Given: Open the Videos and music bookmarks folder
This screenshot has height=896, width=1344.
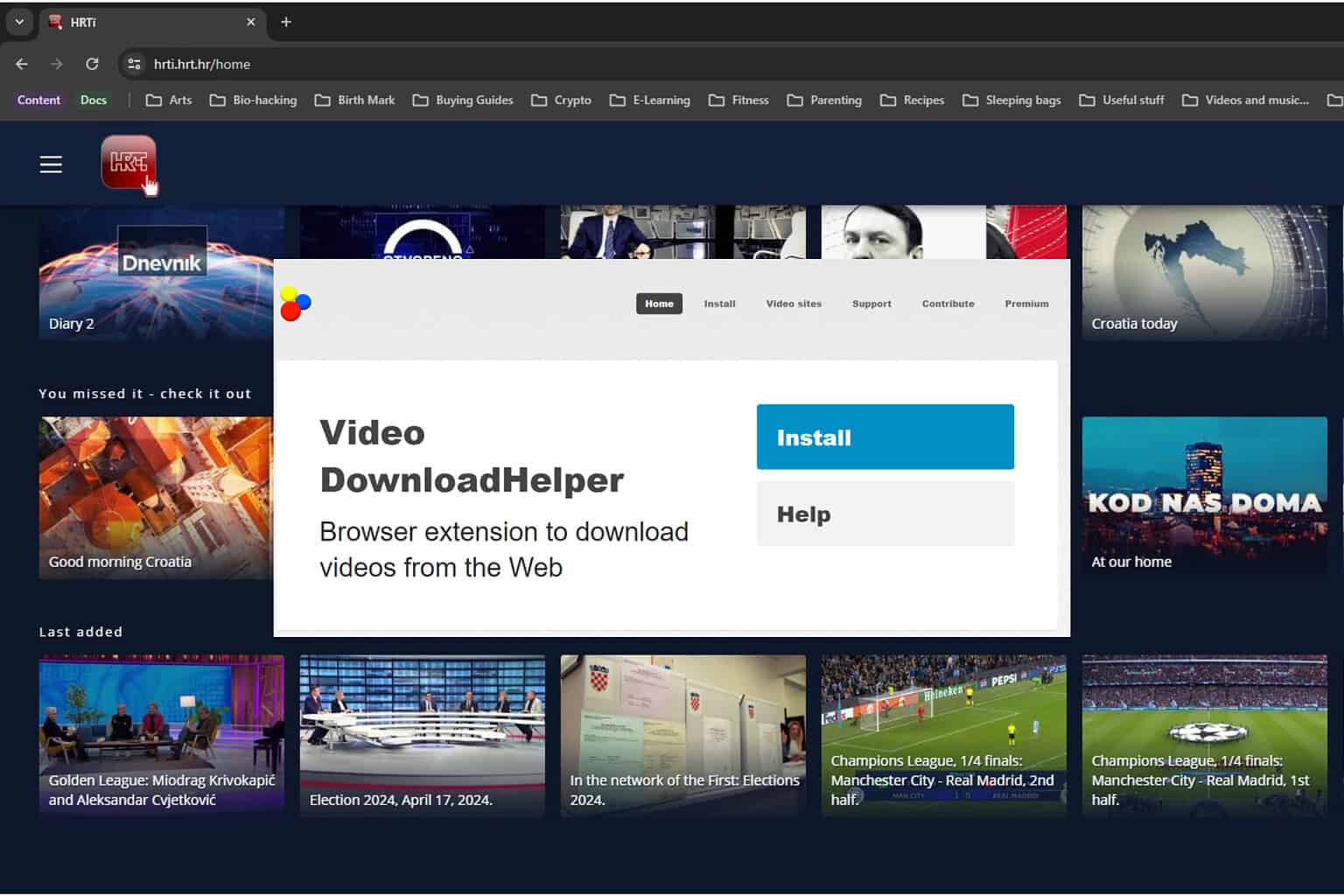Looking at the screenshot, I should (x=1246, y=100).
